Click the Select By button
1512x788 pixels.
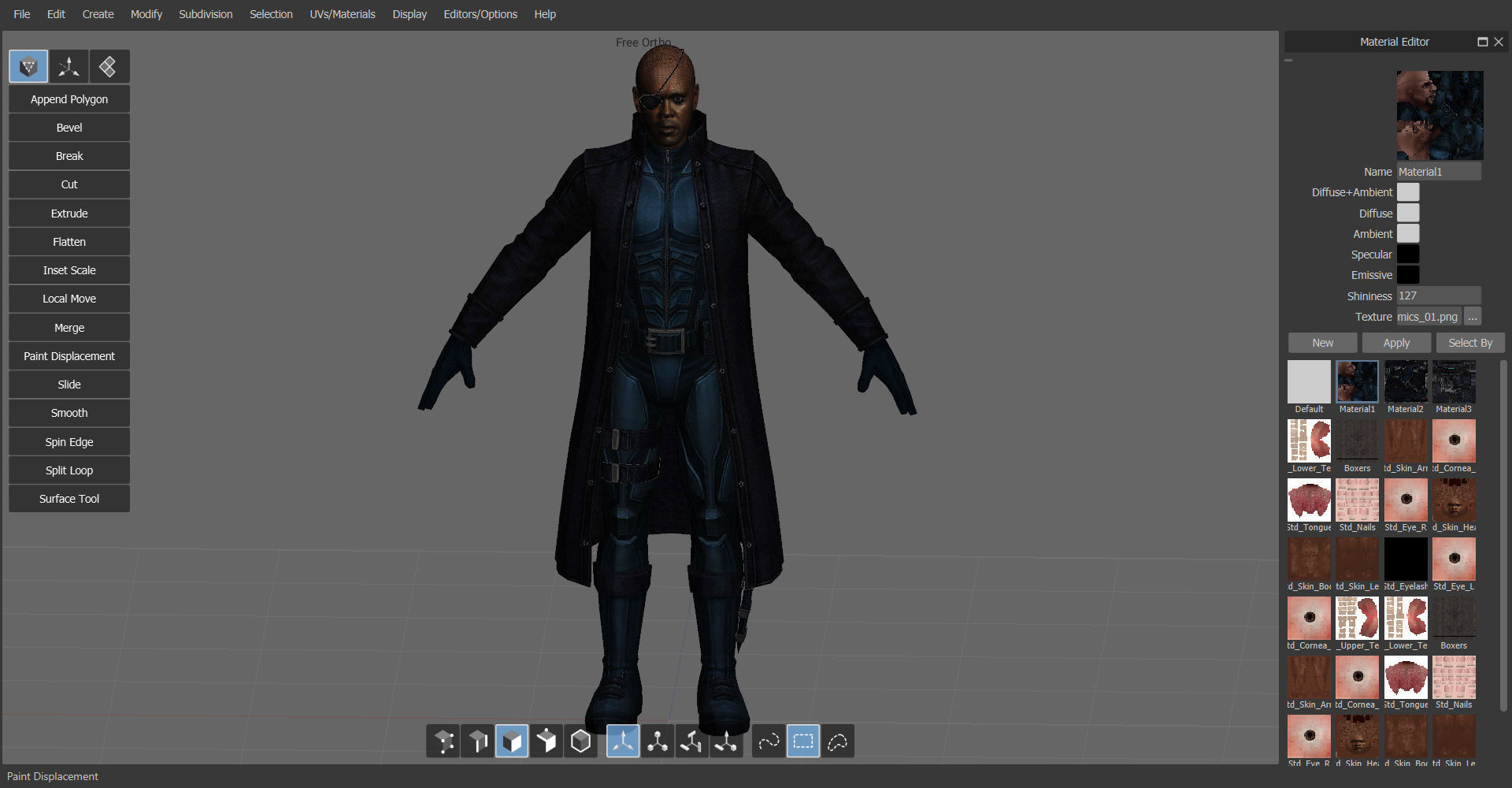click(1470, 343)
